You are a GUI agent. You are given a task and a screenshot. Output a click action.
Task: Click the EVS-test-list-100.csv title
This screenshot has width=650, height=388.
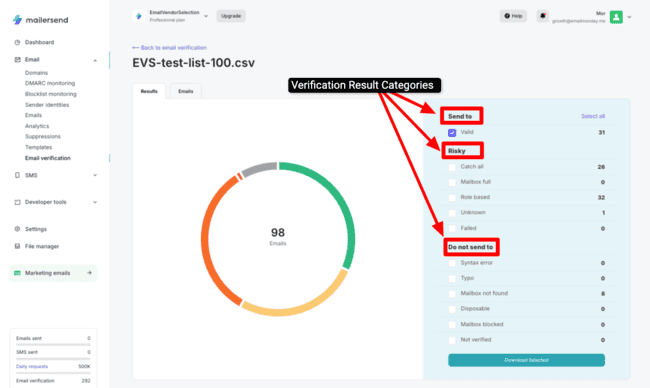(x=194, y=63)
